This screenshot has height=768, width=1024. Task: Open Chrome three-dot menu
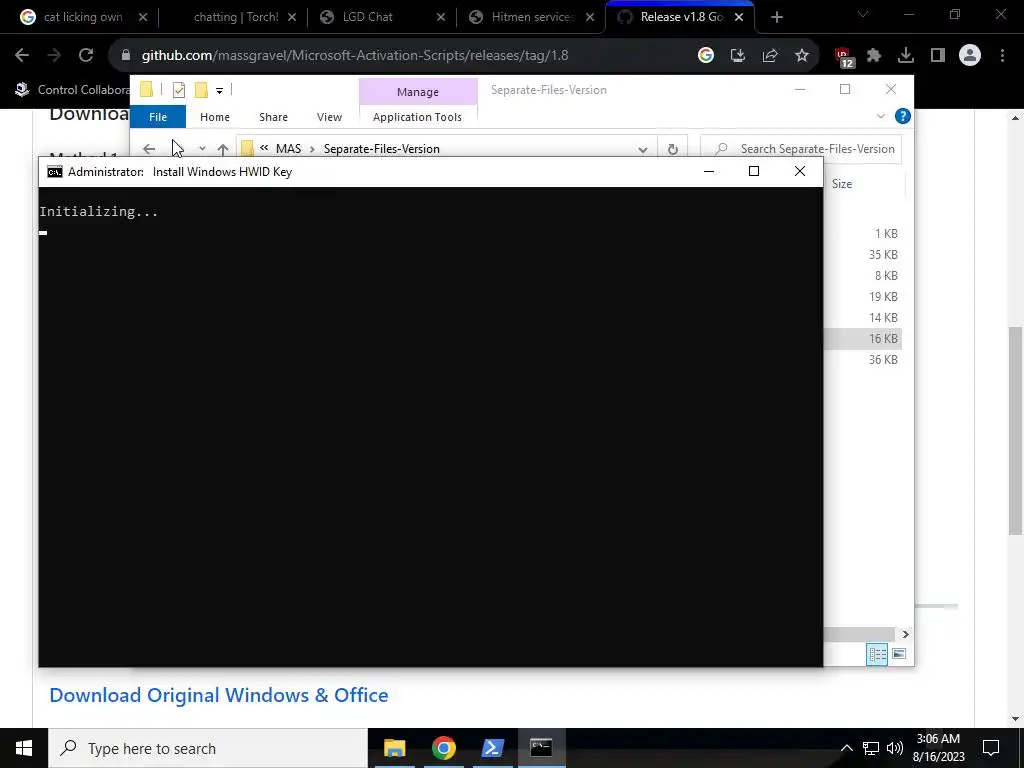(x=1002, y=56)
